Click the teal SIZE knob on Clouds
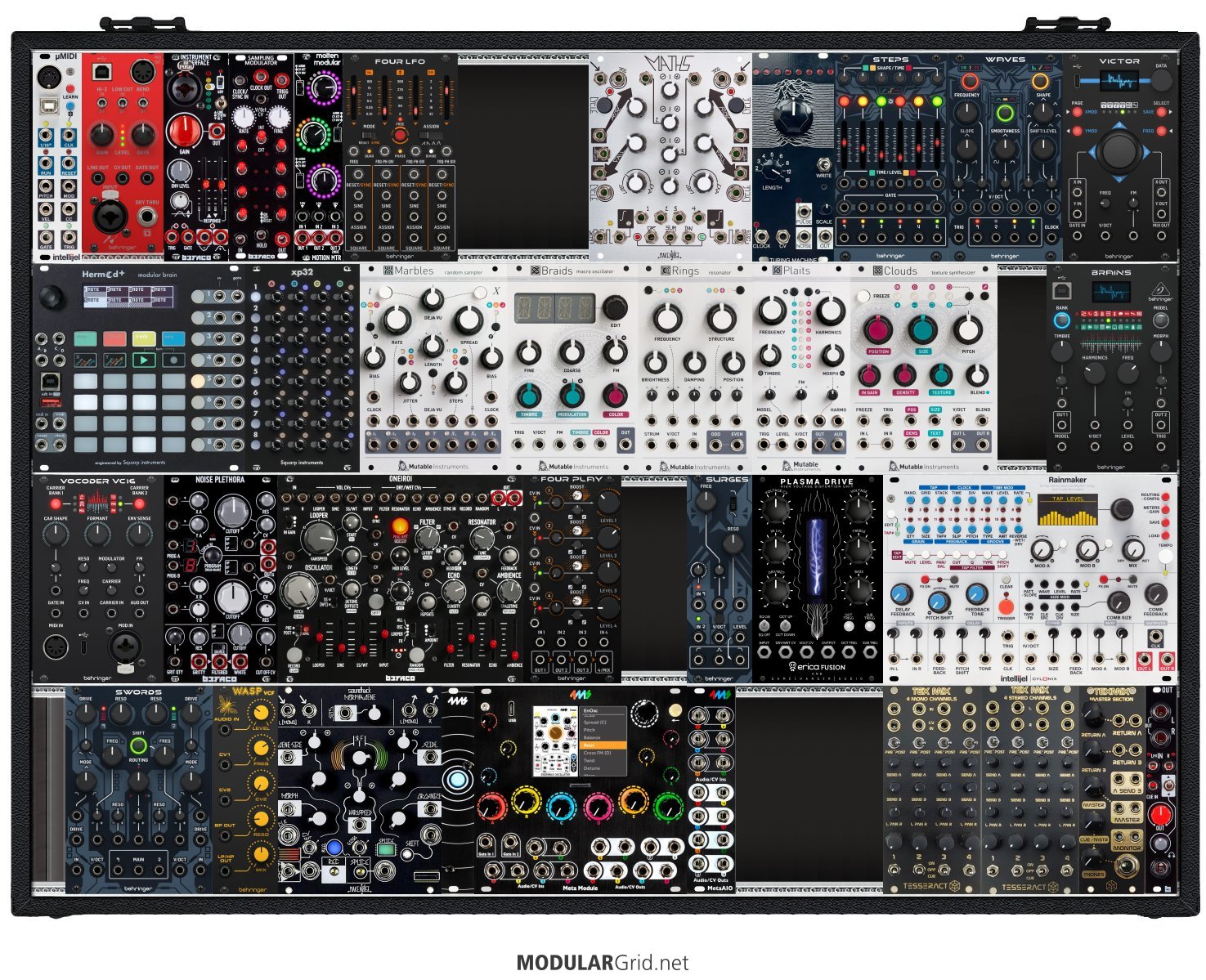Viewport: 1206px width, 980px height. pos(922,329)
